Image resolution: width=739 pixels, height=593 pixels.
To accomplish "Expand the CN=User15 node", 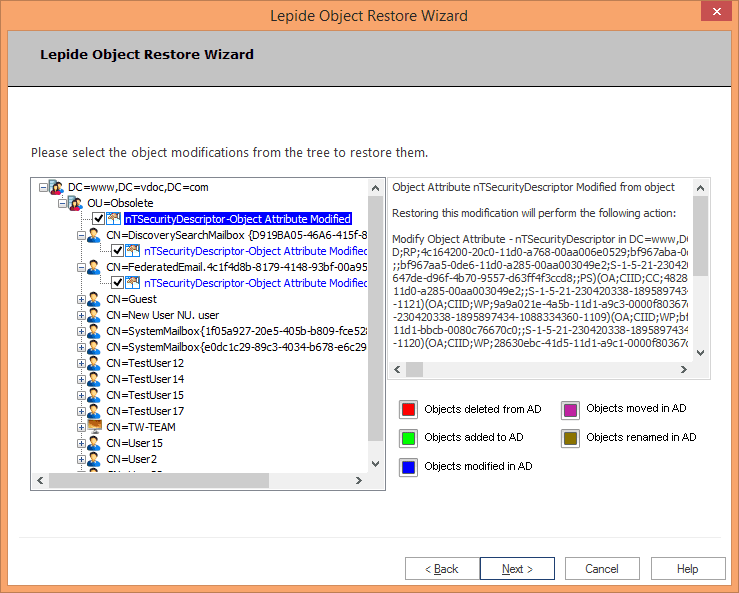I will point(81,444).
